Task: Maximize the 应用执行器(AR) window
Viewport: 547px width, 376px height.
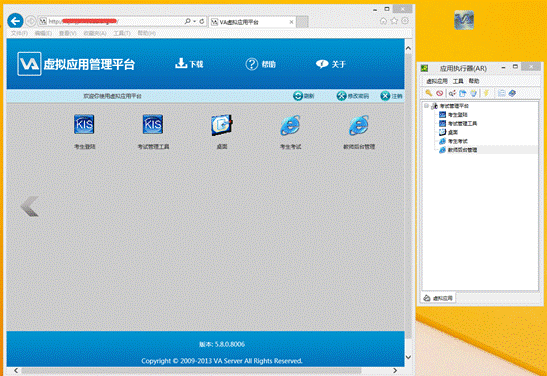Action: tap(515, 67)
